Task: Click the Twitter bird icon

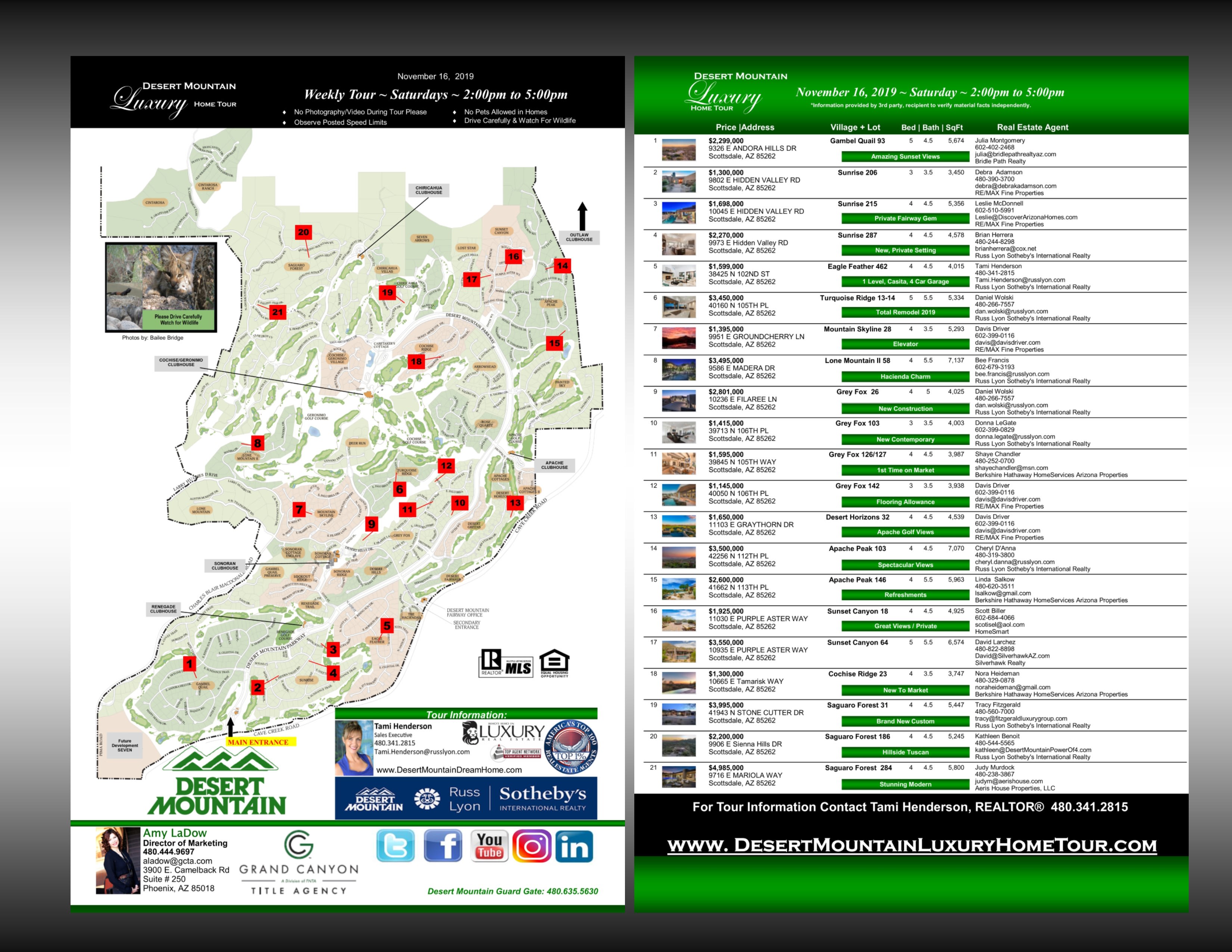Action: pyautogui.click(x=395, y=845)
